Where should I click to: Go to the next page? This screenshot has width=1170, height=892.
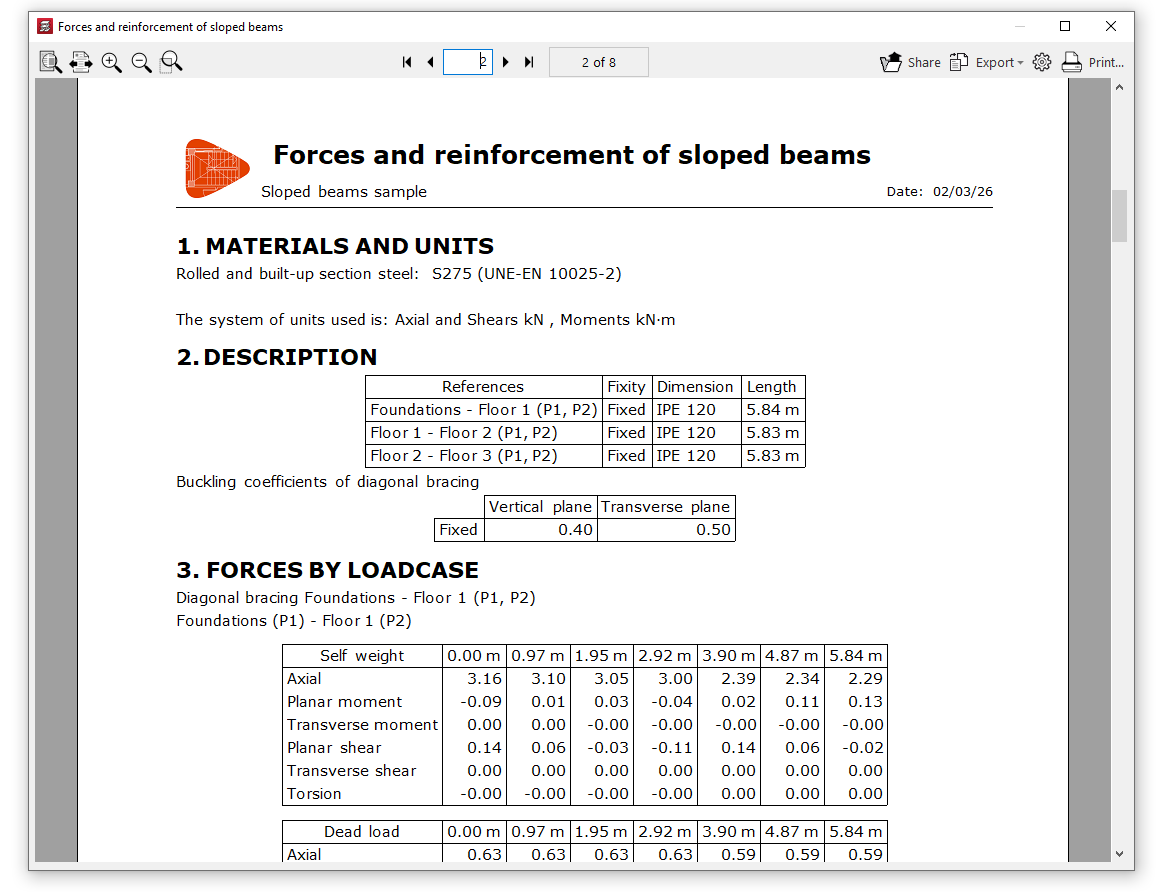pos(506,62)
